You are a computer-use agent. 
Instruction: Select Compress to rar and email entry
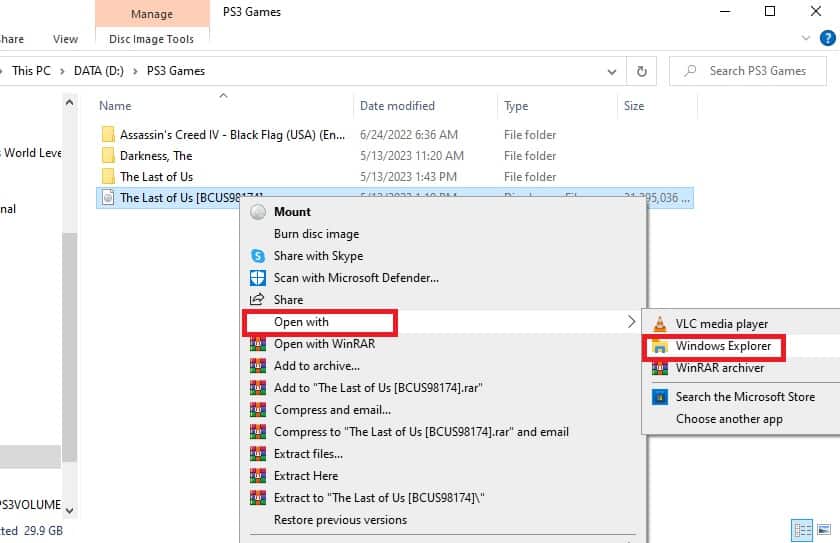tap(421, 432)
